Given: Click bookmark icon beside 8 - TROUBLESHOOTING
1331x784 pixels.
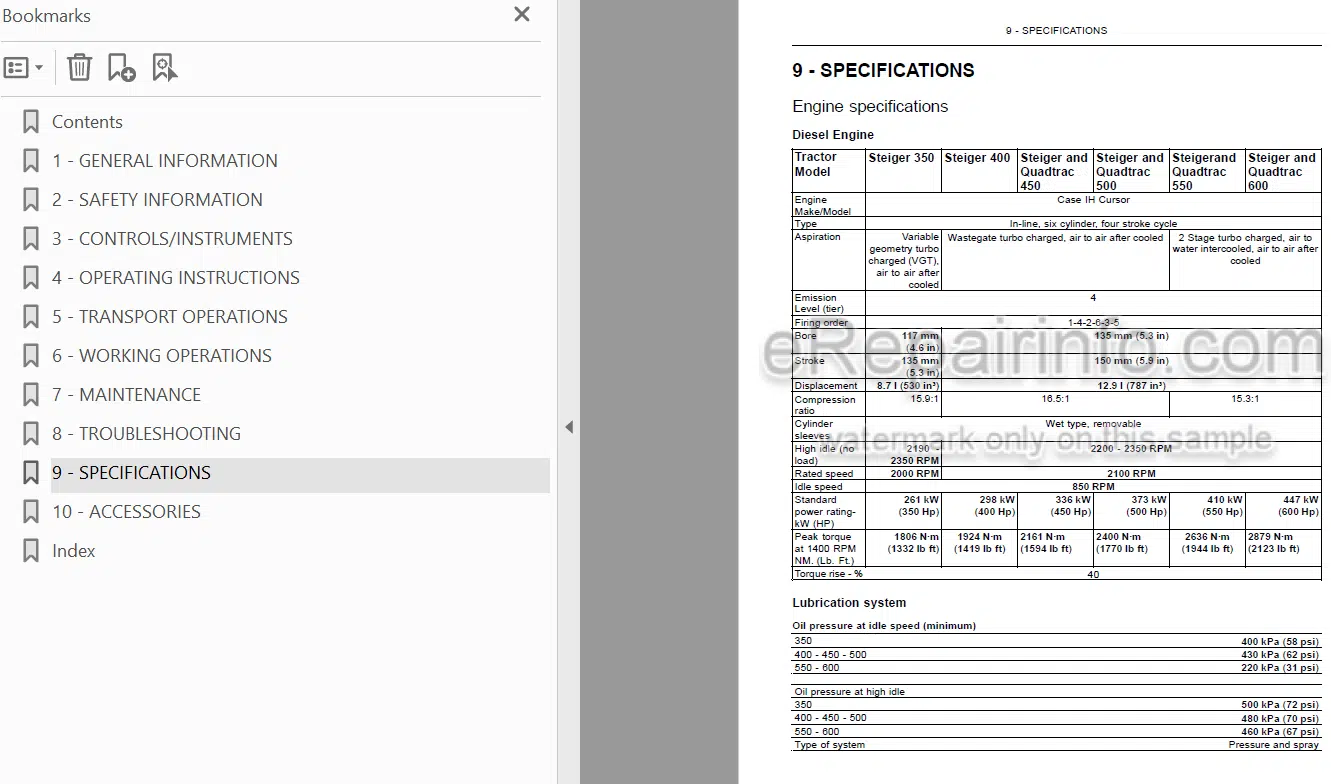Looking at the screenshot, I should pyautogui.click(x=31, y=434).
